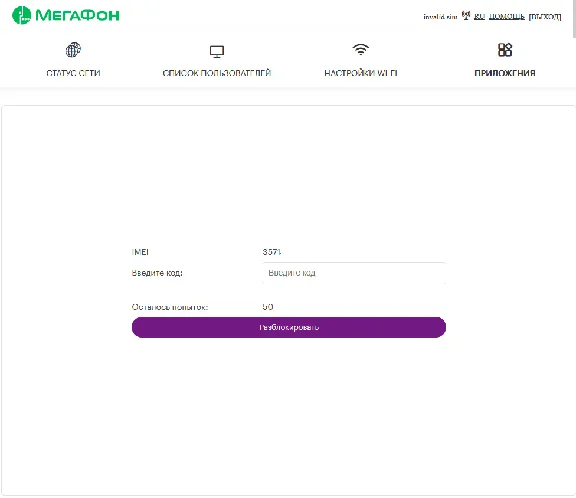Click the MegaFon logo
Viewport: 576px width, 498px height.
click(66, 15)
